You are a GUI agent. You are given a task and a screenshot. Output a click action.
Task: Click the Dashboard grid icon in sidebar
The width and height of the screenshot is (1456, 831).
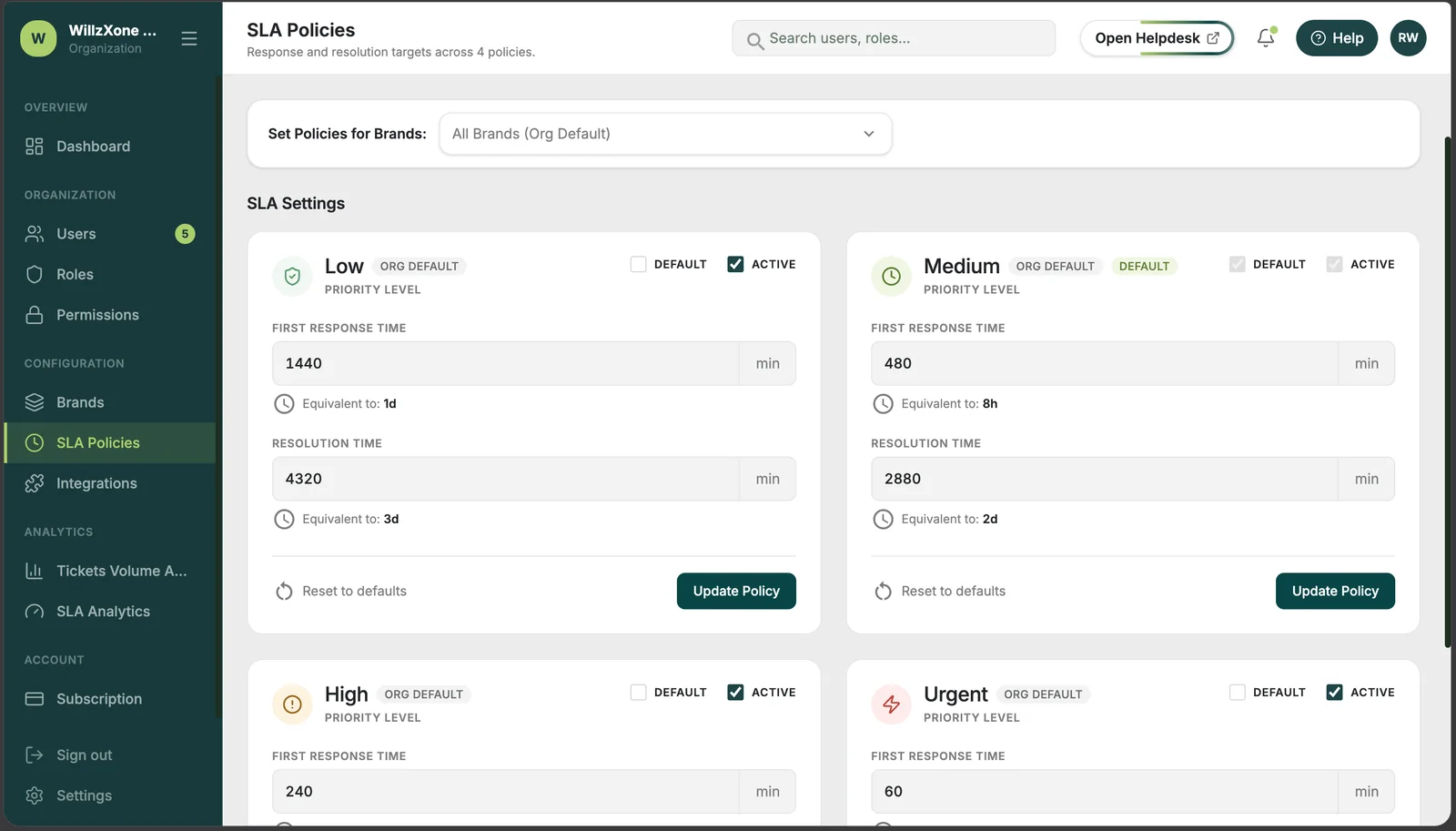tap(35, 147)
